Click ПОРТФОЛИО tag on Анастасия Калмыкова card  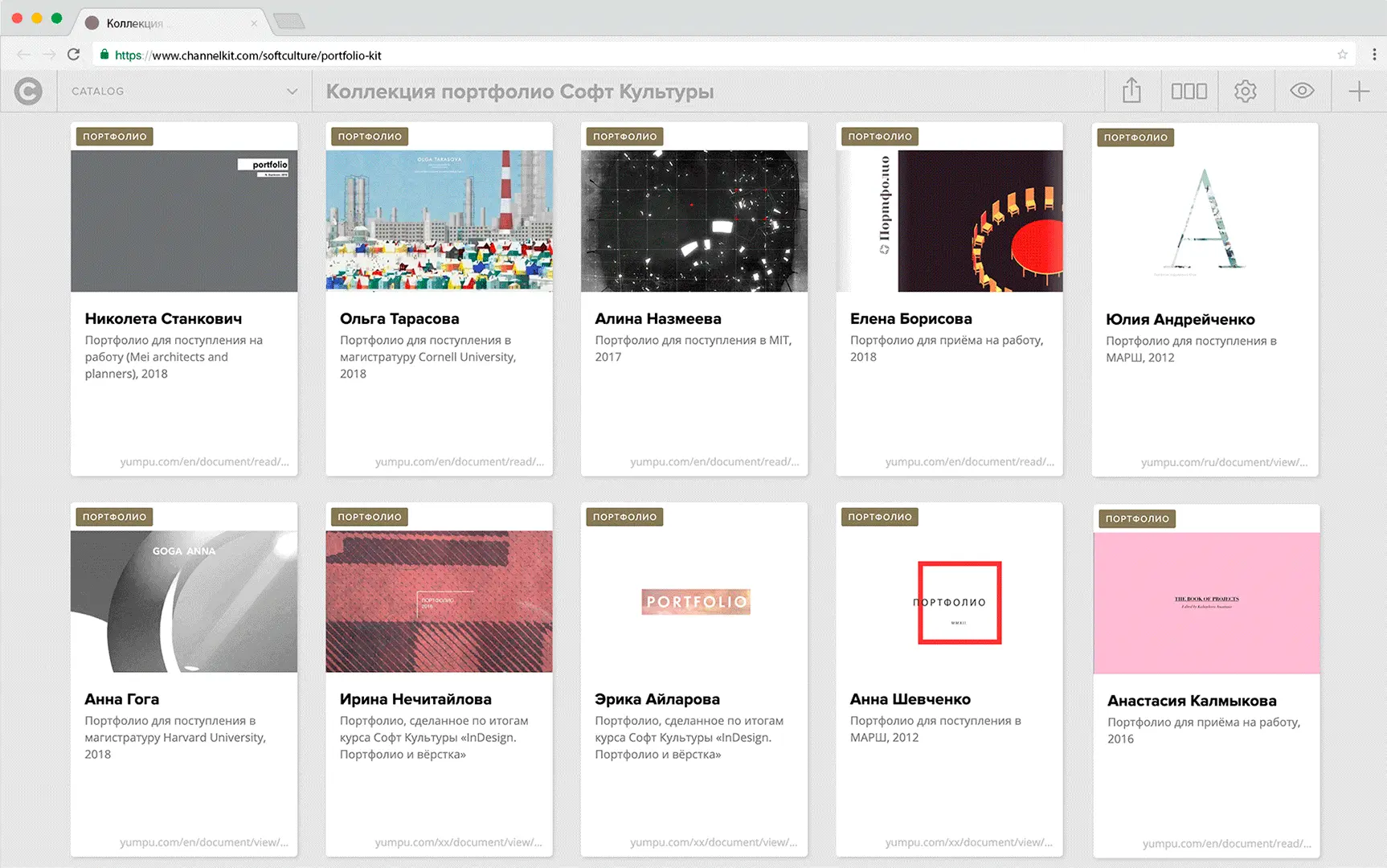[1137, 518]
